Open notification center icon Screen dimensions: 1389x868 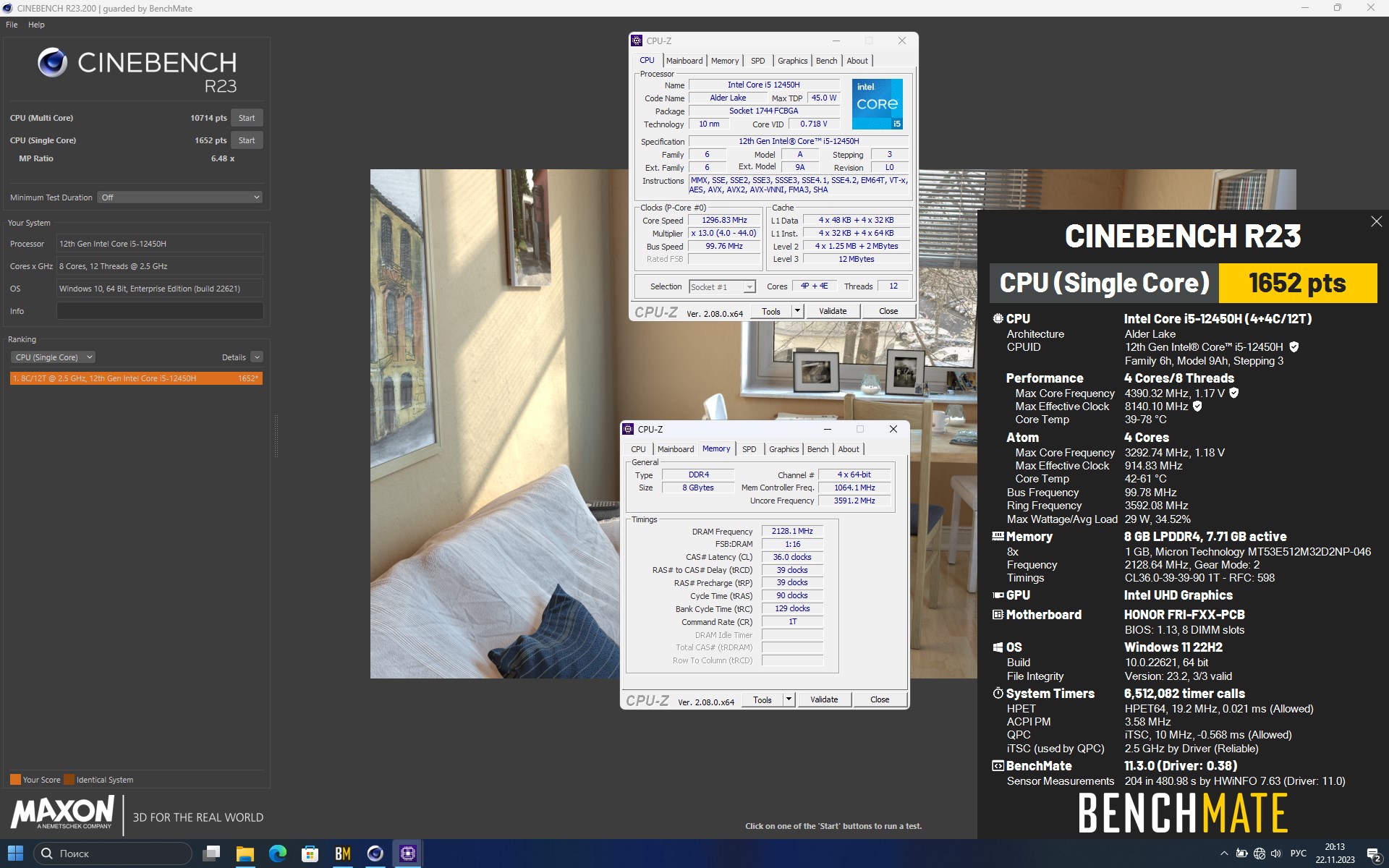coord(1374,854)
